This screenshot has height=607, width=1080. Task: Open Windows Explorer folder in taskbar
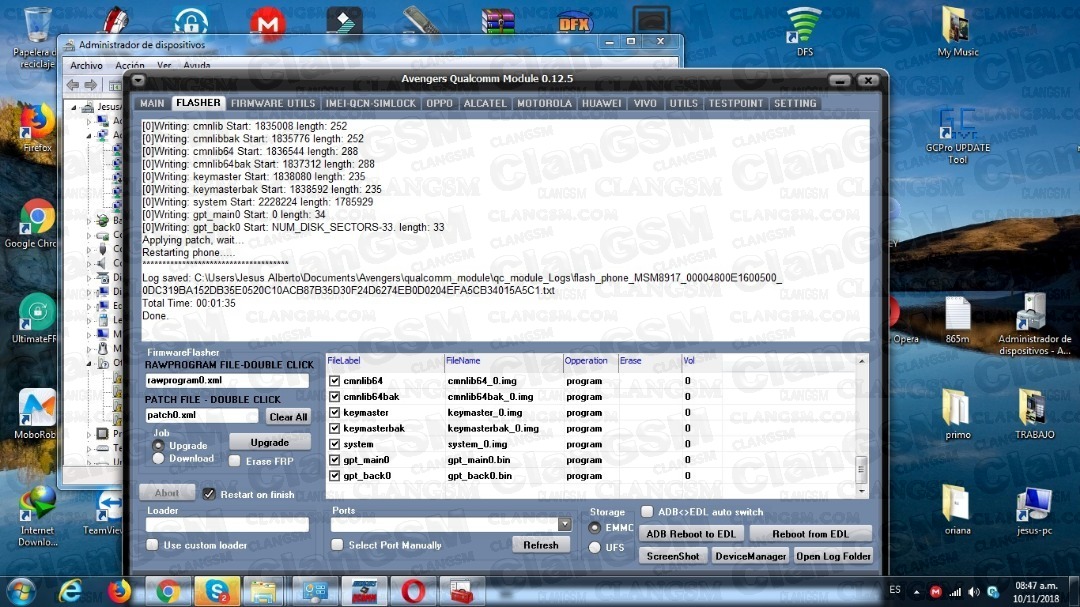click(x=264, y=591)
